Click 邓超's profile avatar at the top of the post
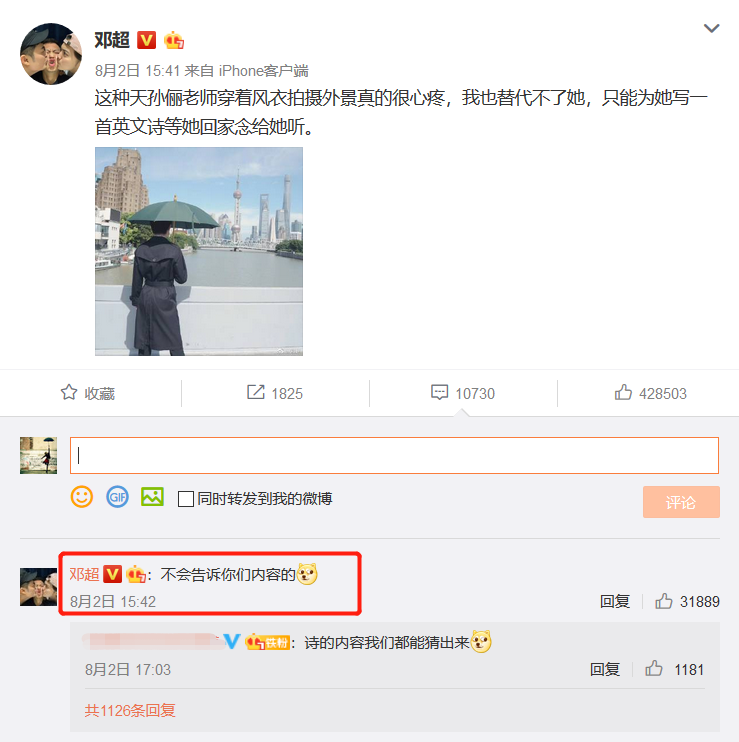 (51, 54)
